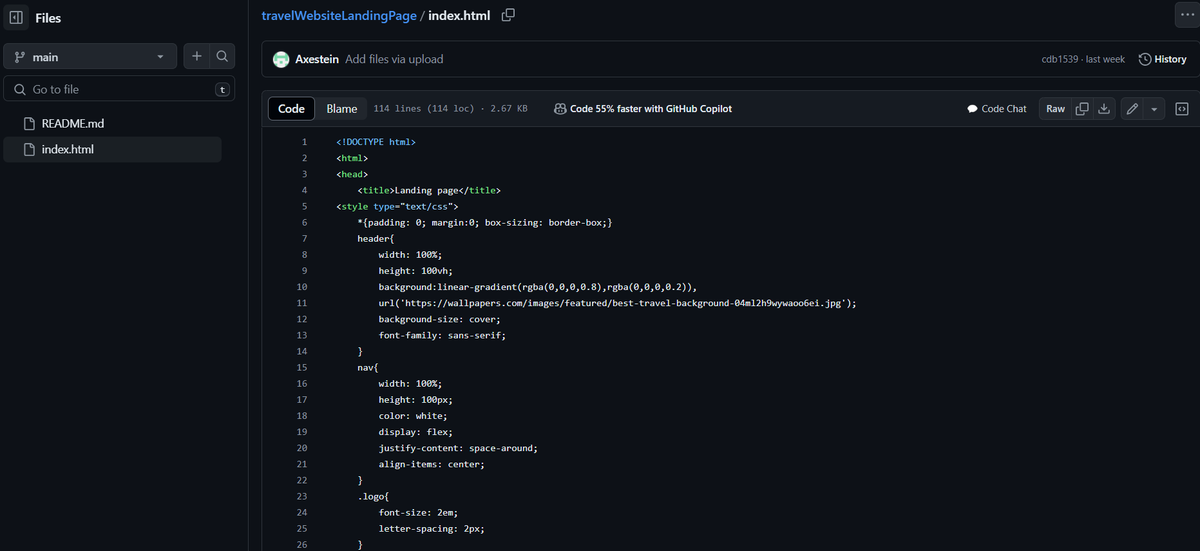The image size is (1200, 551).
Task: Click line number 23 in the gutter
Action: [302, 497]
